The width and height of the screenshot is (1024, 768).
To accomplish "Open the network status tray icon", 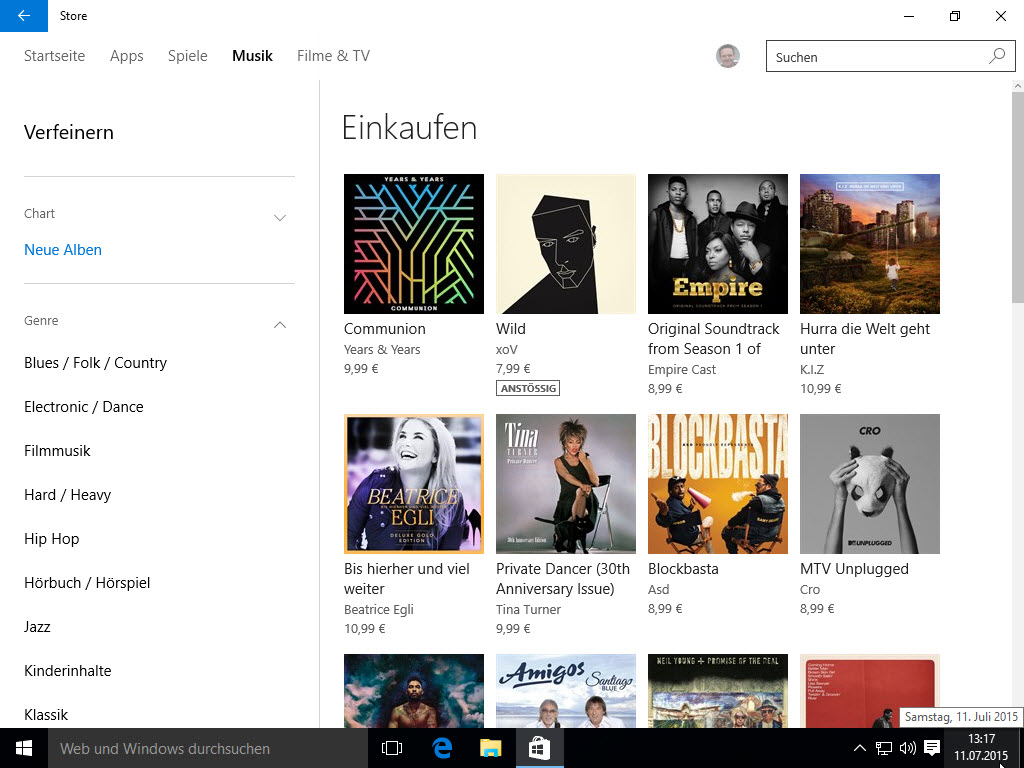I will (x=884, y=748).
